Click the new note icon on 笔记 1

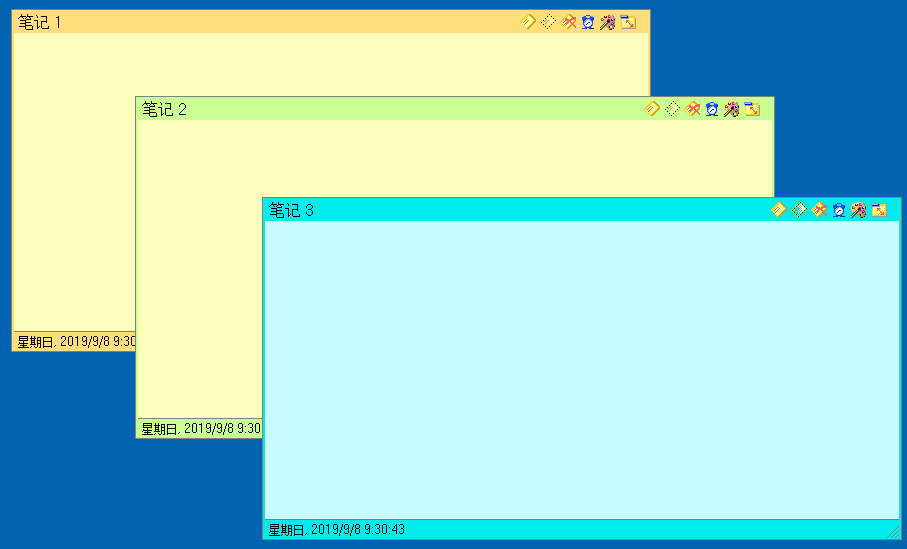click(x=529, y=22)
